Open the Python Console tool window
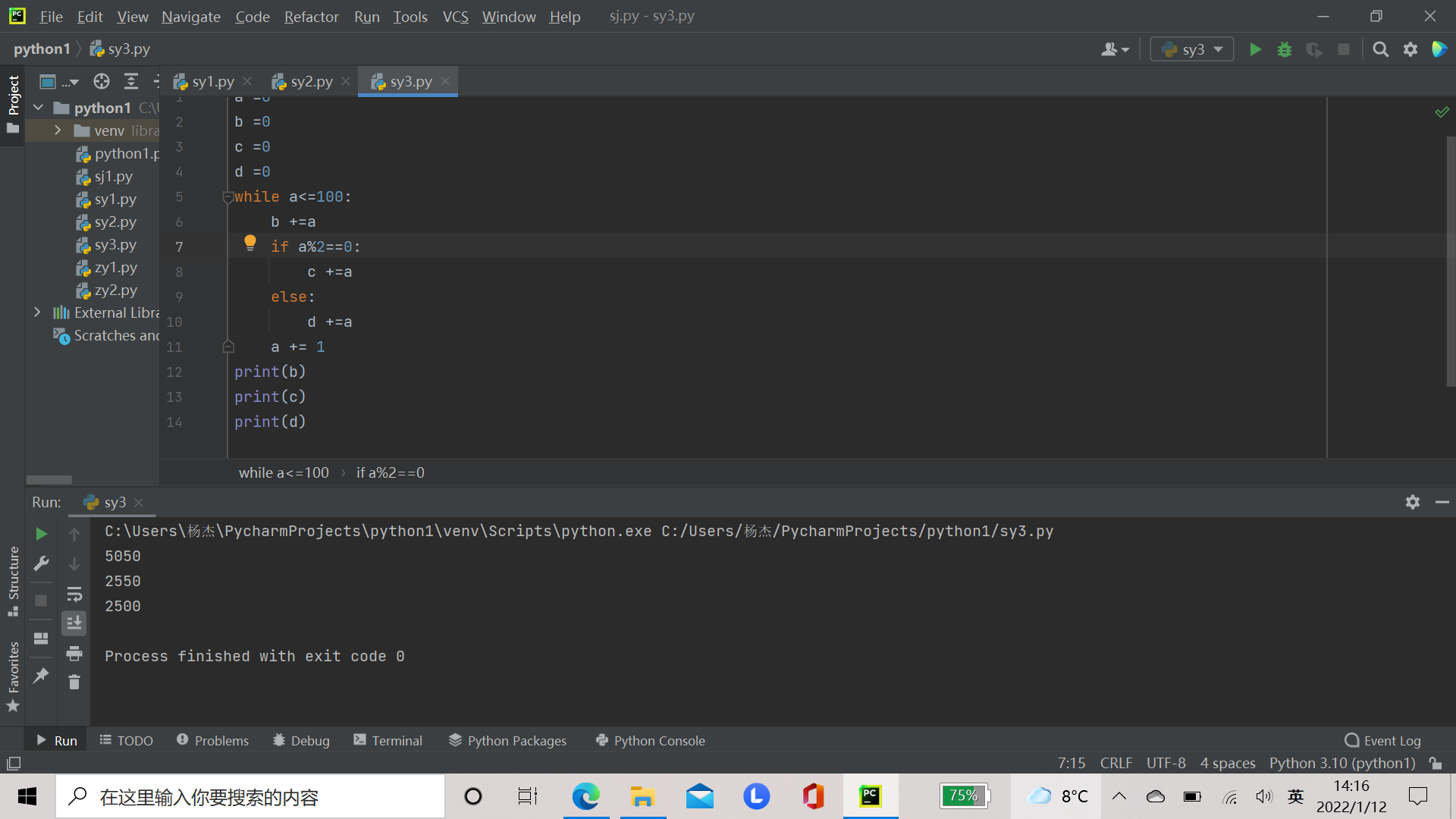 coord(650,740)
